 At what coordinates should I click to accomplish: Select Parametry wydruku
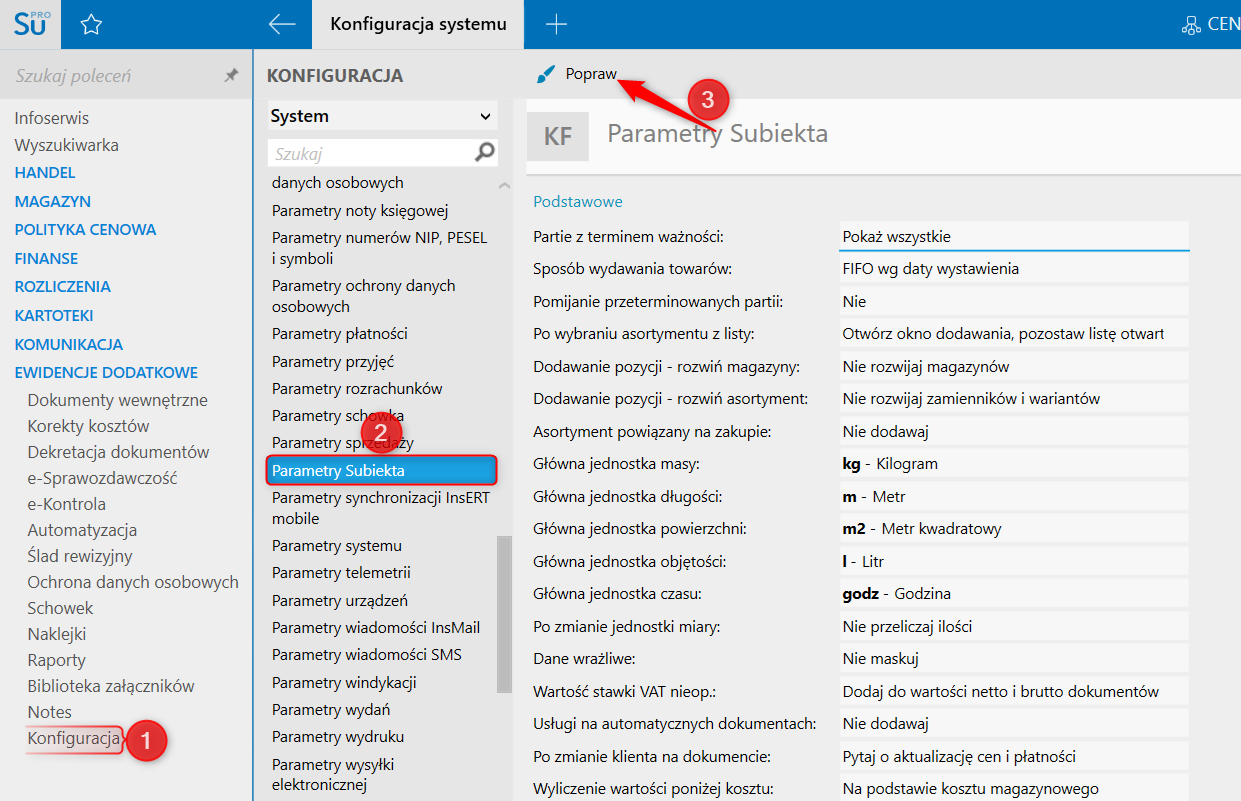coord(338,737)
